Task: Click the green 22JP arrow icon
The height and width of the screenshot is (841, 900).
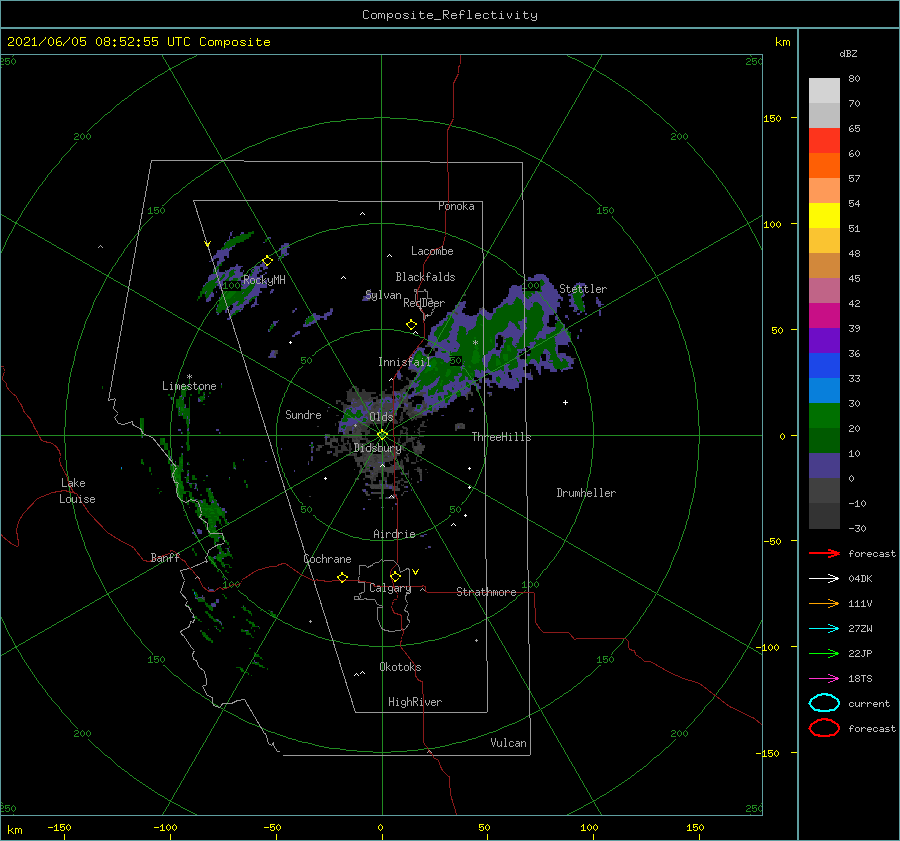Action: (x=824, y=653)
